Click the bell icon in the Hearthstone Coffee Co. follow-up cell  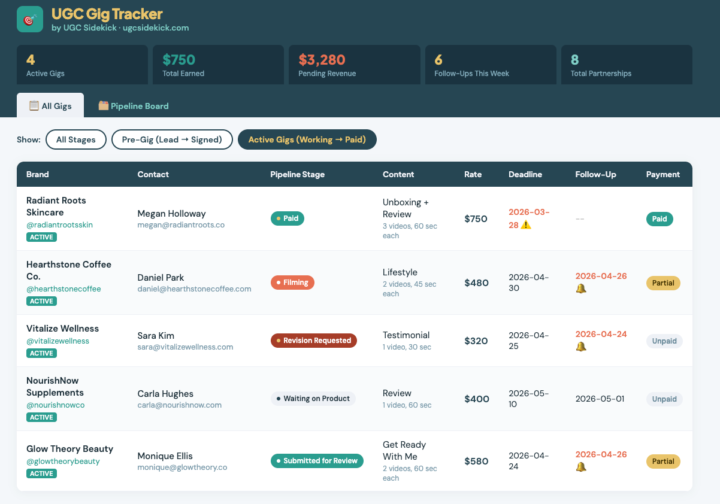[x=581, y=289]
